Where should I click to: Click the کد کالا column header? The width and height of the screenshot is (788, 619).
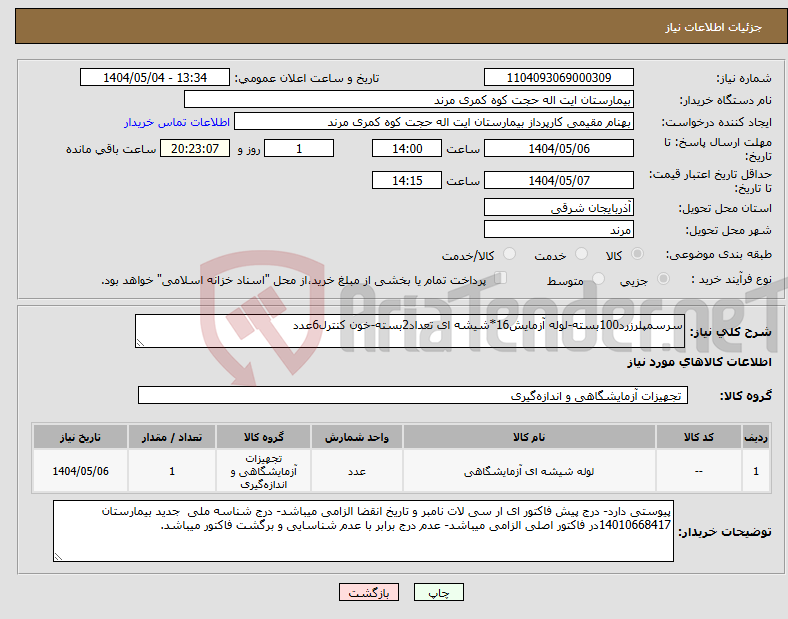pyautogui.click(x=699, y=437)
